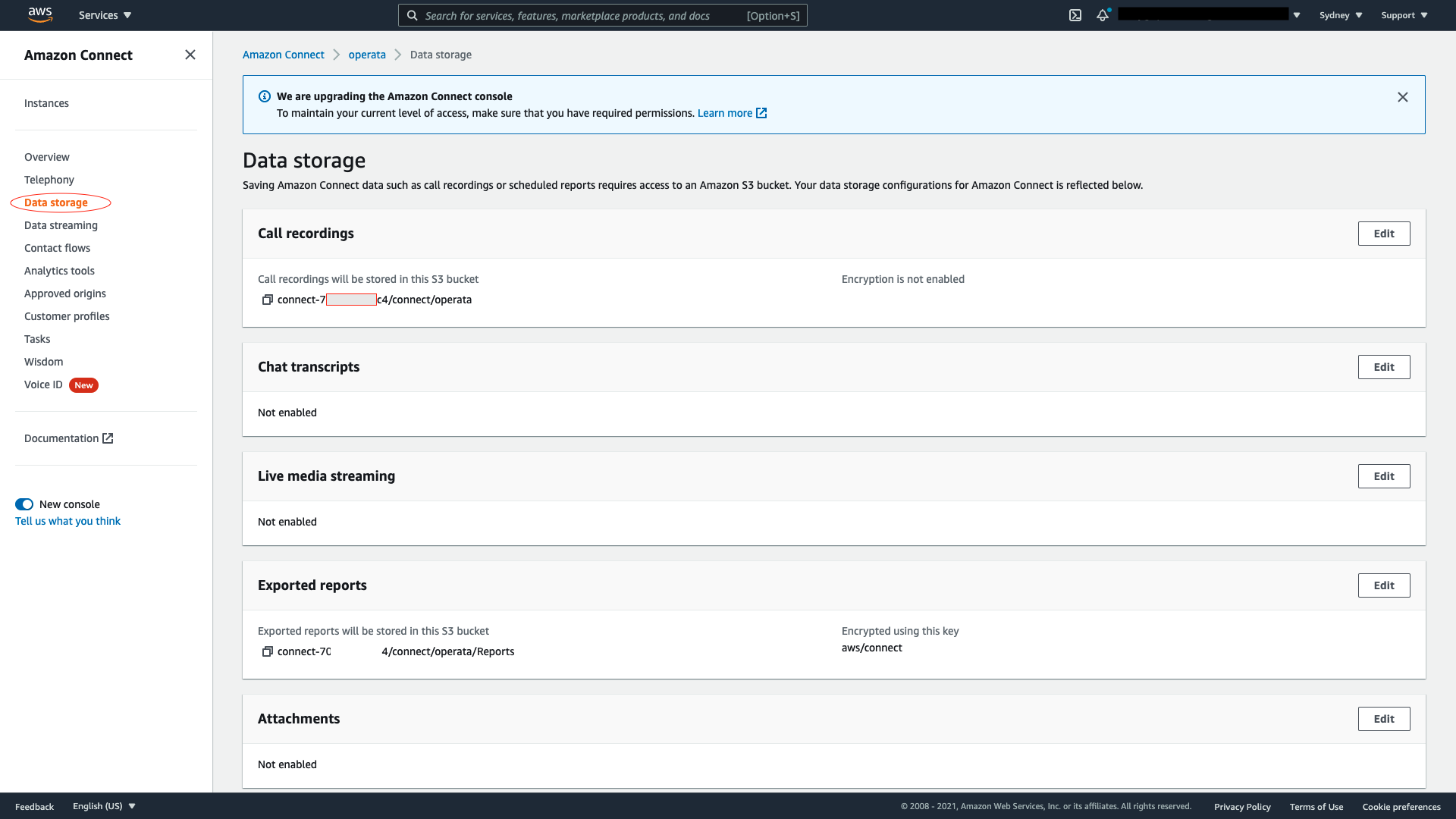Copy the call recordings S3 bucket path
Screen dimensions: 1456x819
coord(267,300)
